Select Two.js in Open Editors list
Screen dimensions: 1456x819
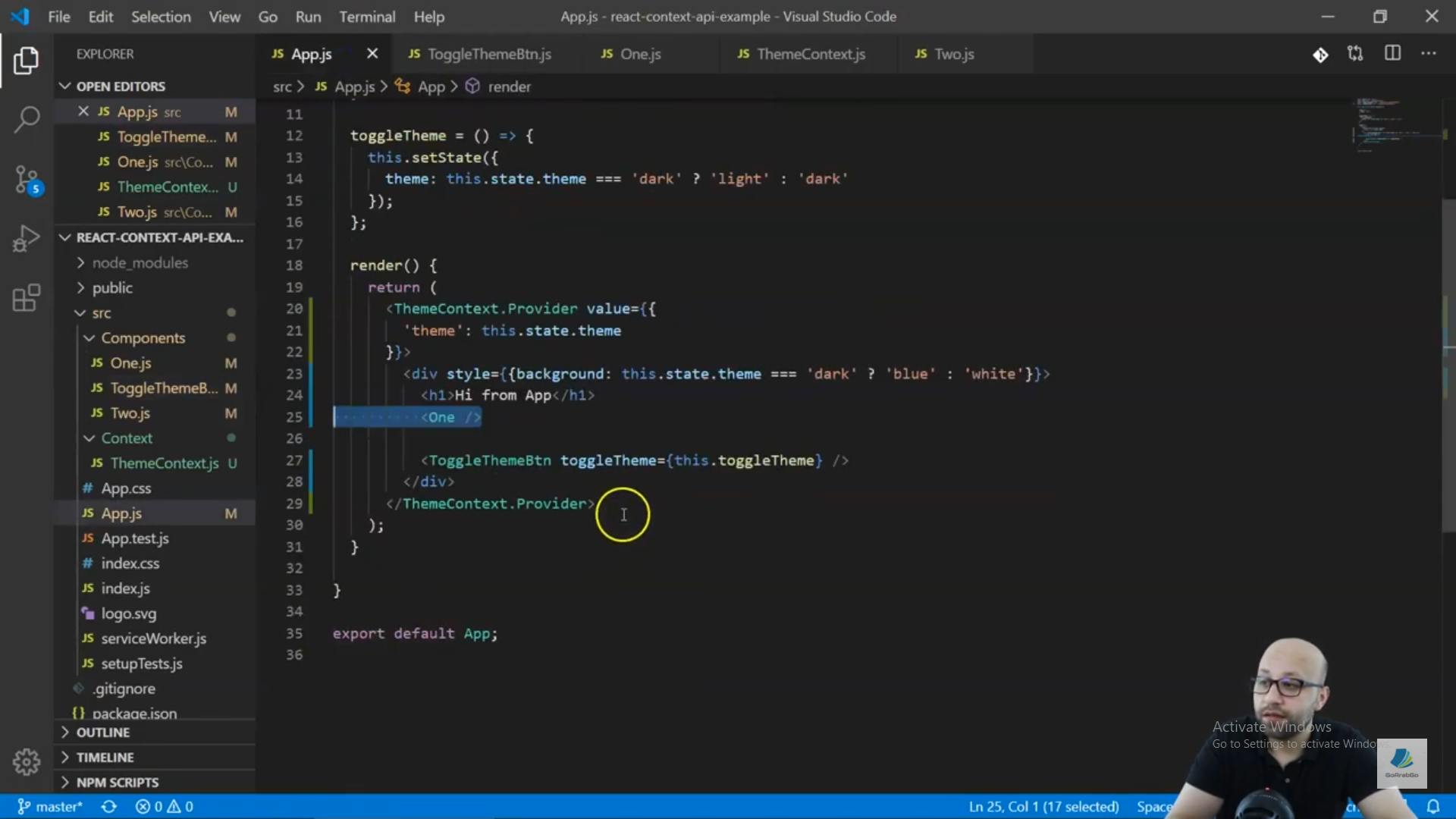(155, 212)
